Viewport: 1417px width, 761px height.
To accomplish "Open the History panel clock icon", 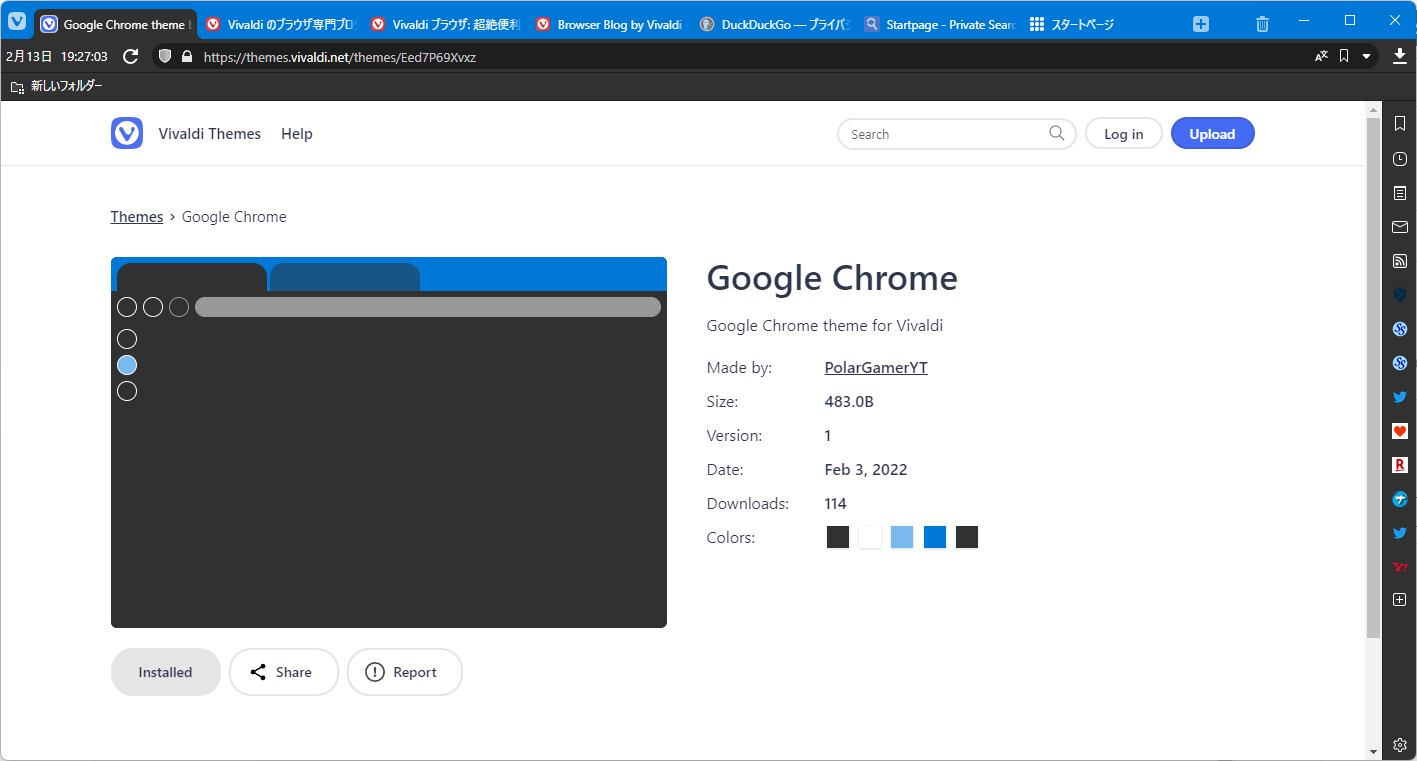I will (x=1400, y=159).
